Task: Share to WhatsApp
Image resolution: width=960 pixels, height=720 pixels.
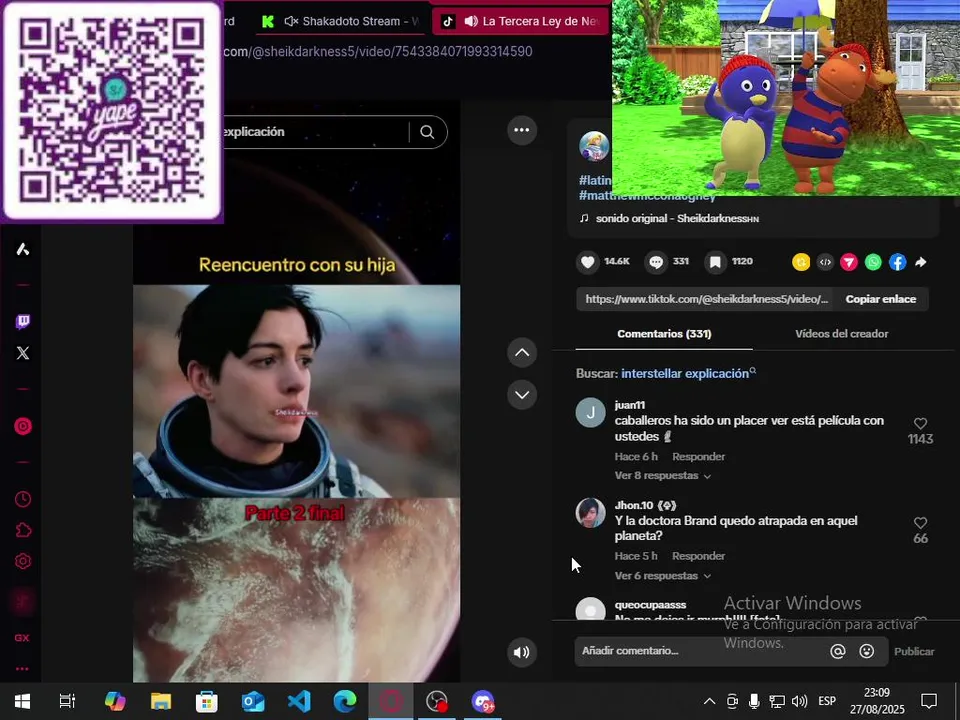Action: coord(873,262)
